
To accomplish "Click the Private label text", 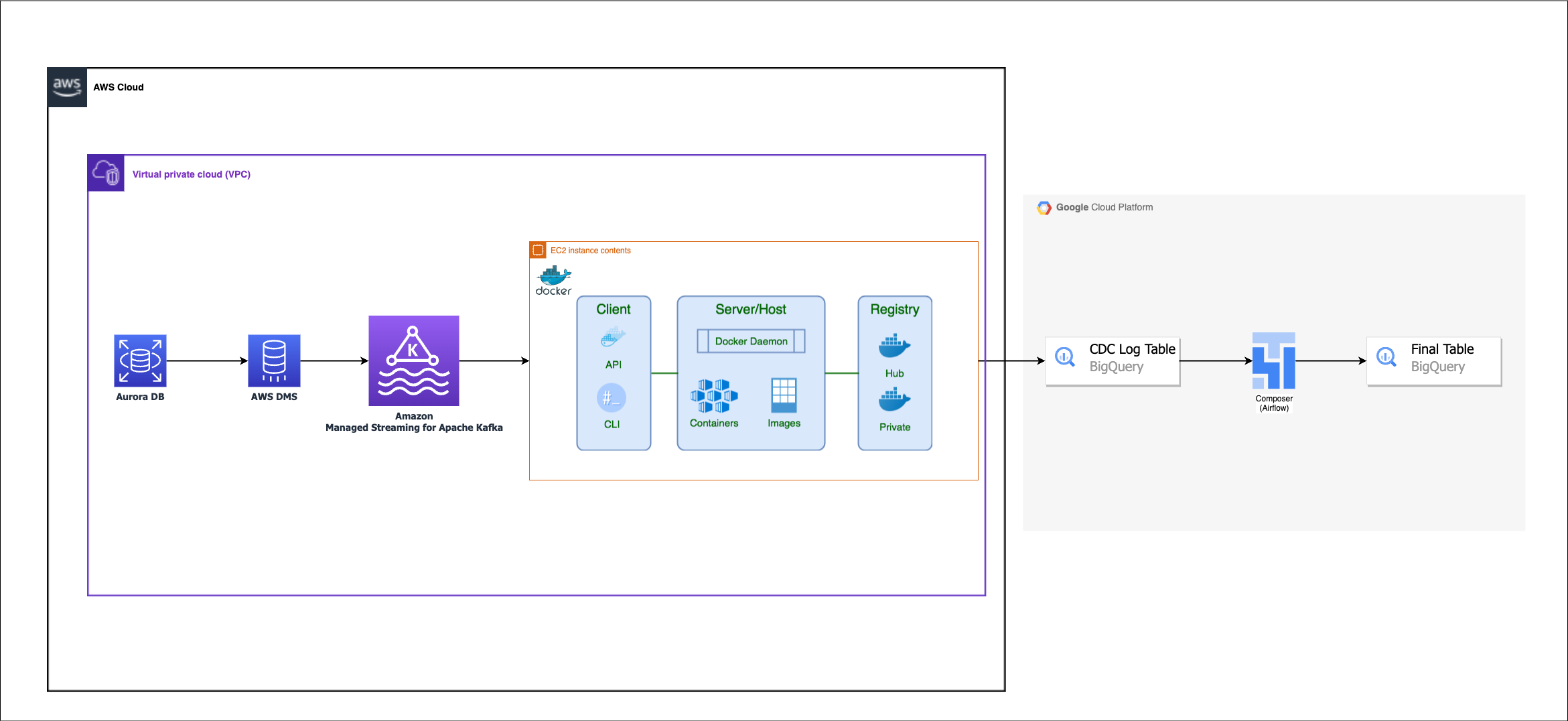I will point(895,428).
